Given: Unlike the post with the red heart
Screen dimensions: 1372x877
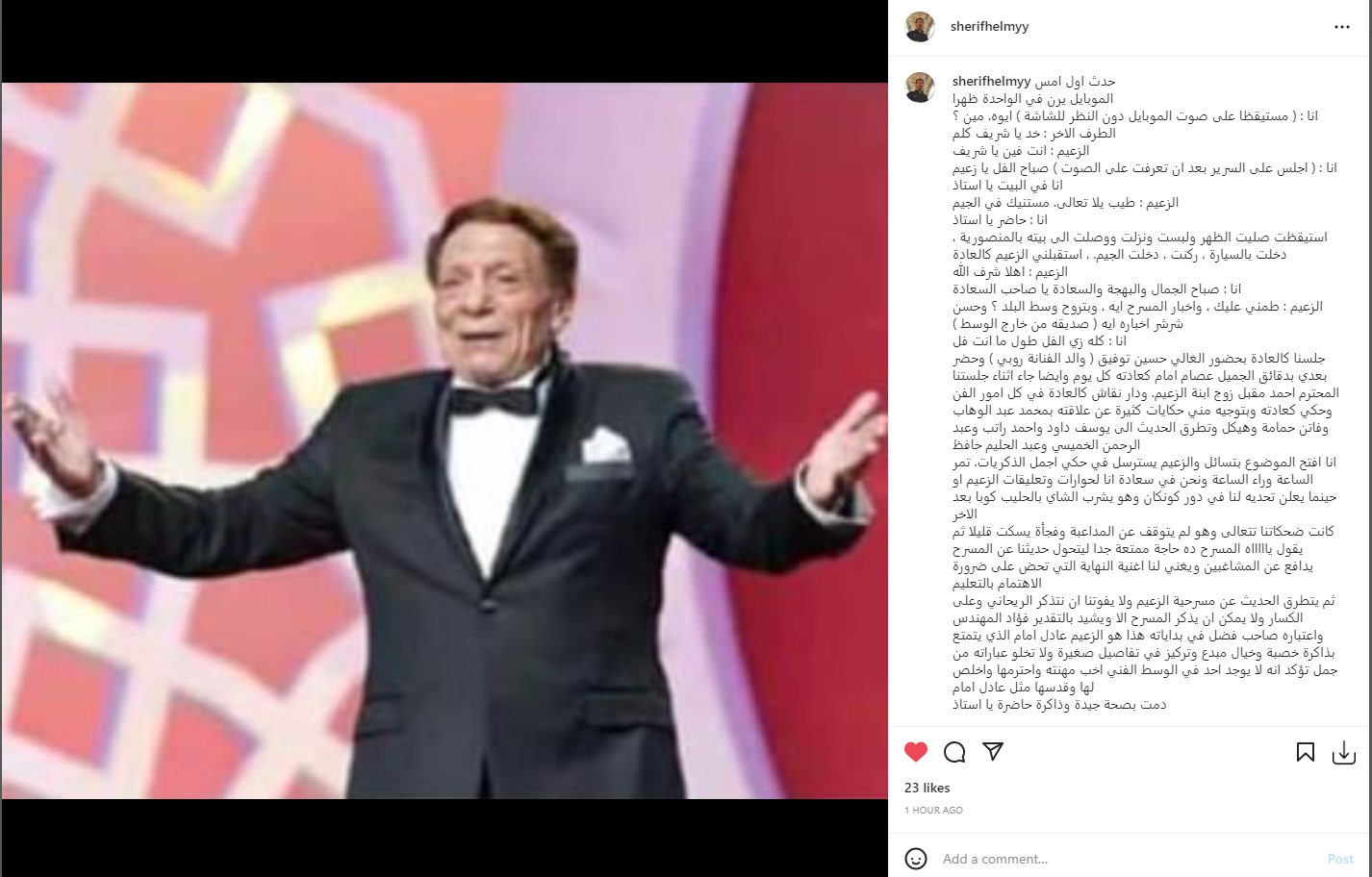Looking at the screenshot, I should (916, 752).
